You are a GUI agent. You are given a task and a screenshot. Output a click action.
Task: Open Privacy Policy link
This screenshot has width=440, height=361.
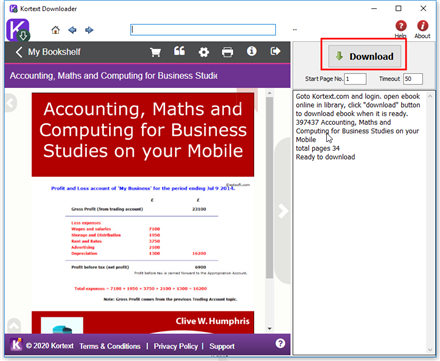(176, 346)
